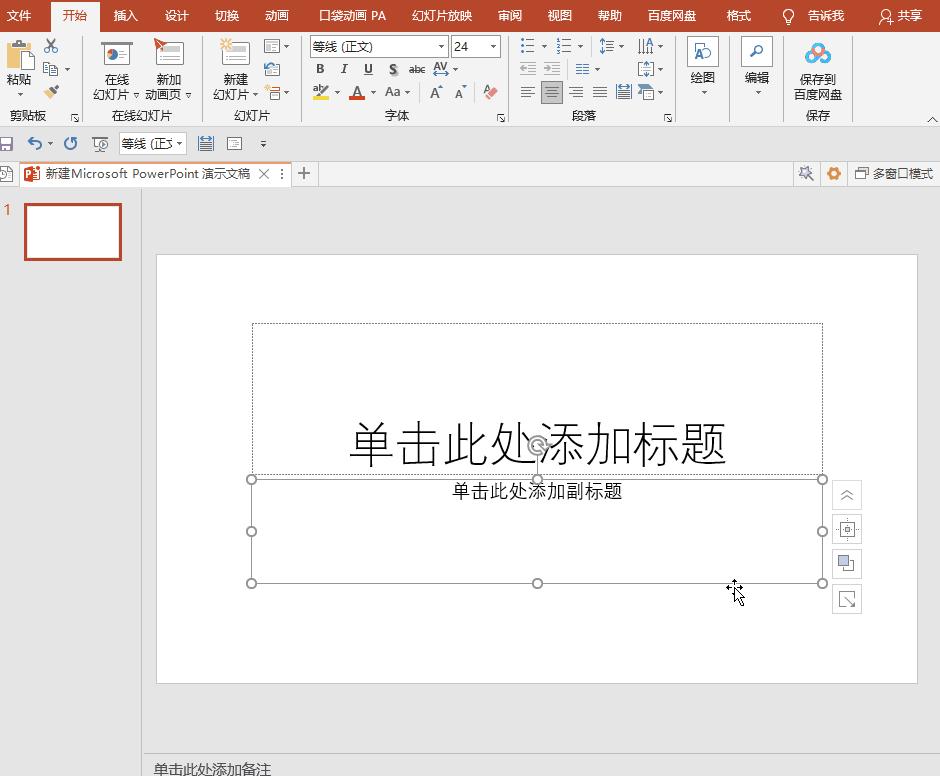940x776 pixels.
Task: Select slide 1 thumbnail in left pane
Action: [72, 231]
